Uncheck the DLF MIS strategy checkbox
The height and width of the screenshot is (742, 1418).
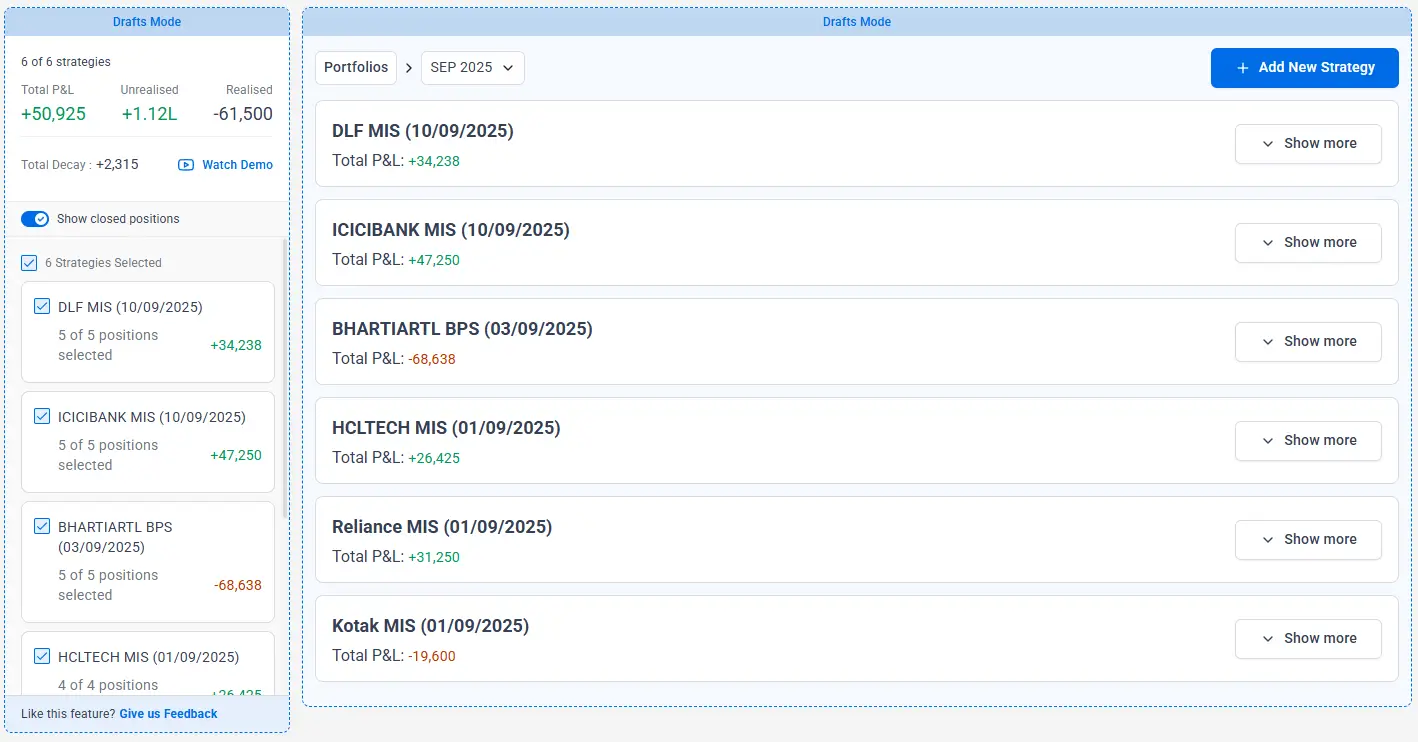click(42, 306)
